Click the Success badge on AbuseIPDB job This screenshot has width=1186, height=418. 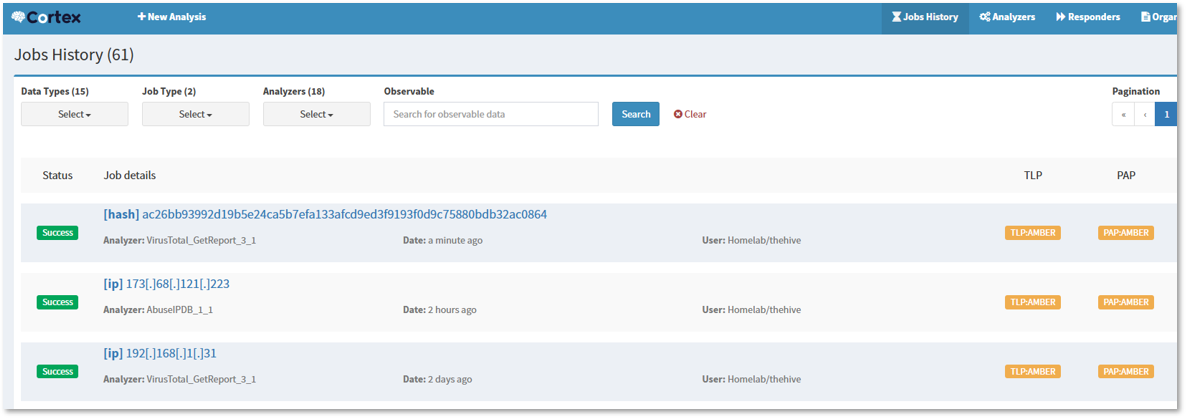pos(58,302)
